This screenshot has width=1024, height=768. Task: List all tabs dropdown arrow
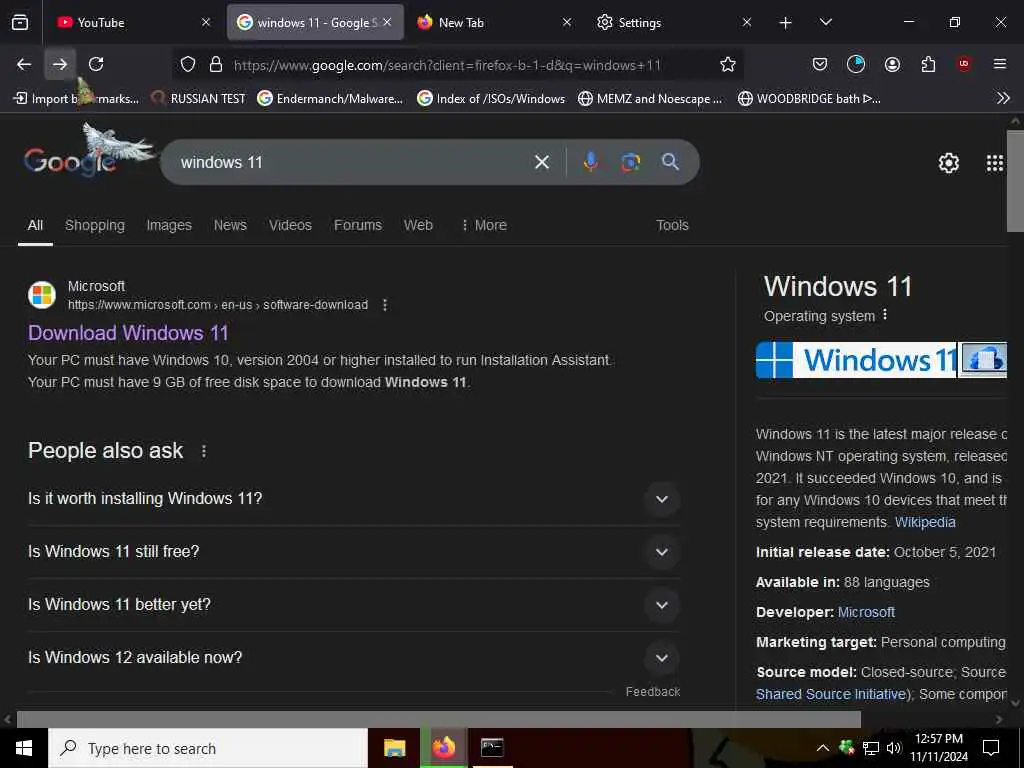pyautogui.click(x=825, y=23)
